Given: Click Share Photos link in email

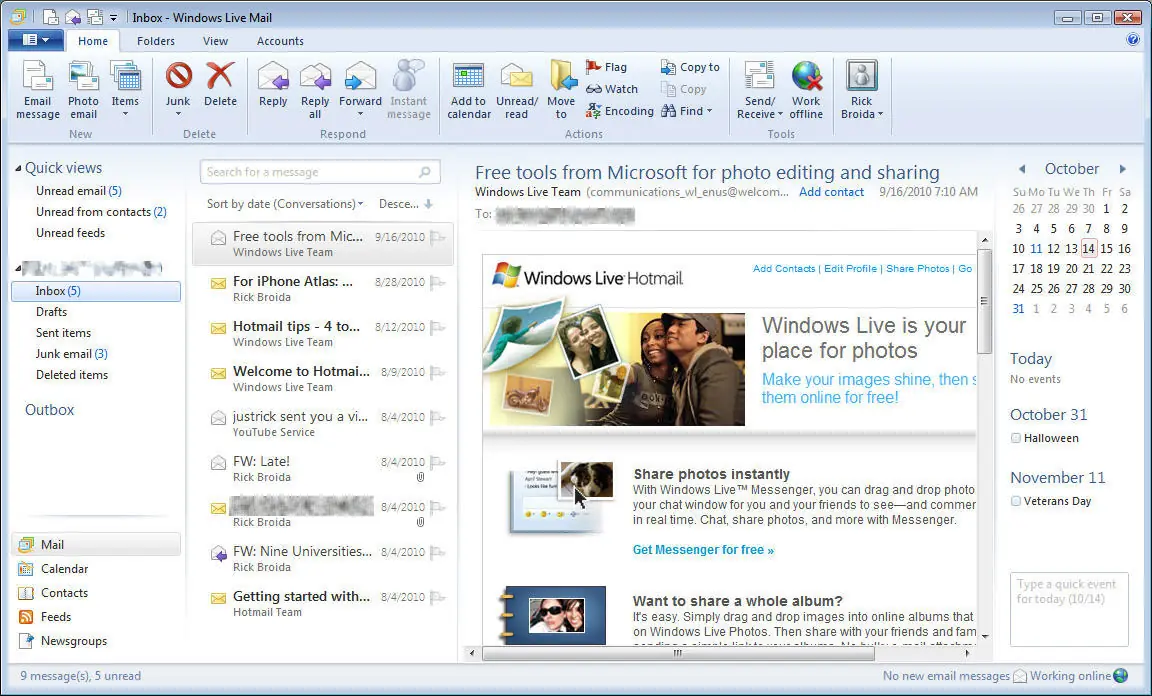Looking at the screenshot, I should pos(918,269).
